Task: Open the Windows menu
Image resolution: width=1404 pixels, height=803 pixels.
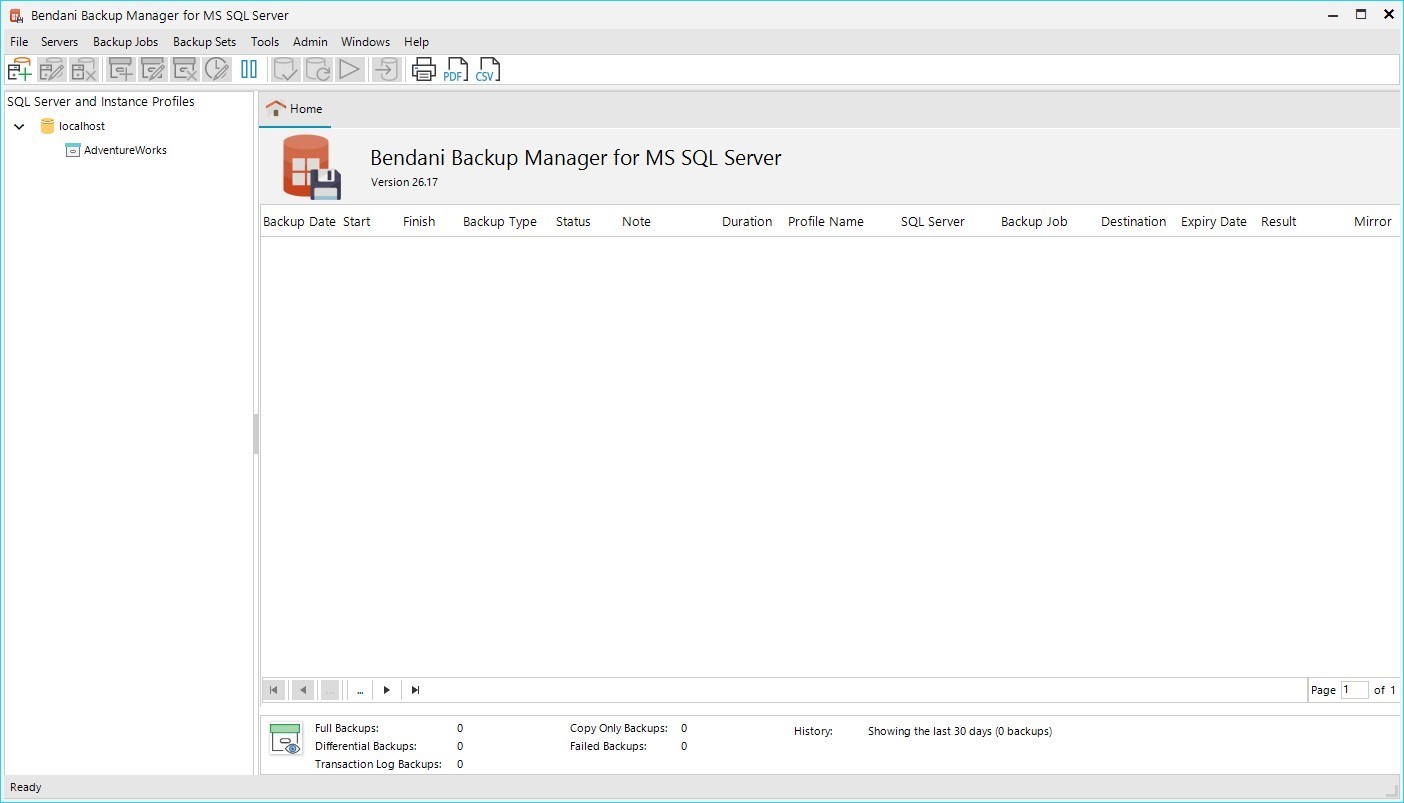Action: click(x=365, y=42)
